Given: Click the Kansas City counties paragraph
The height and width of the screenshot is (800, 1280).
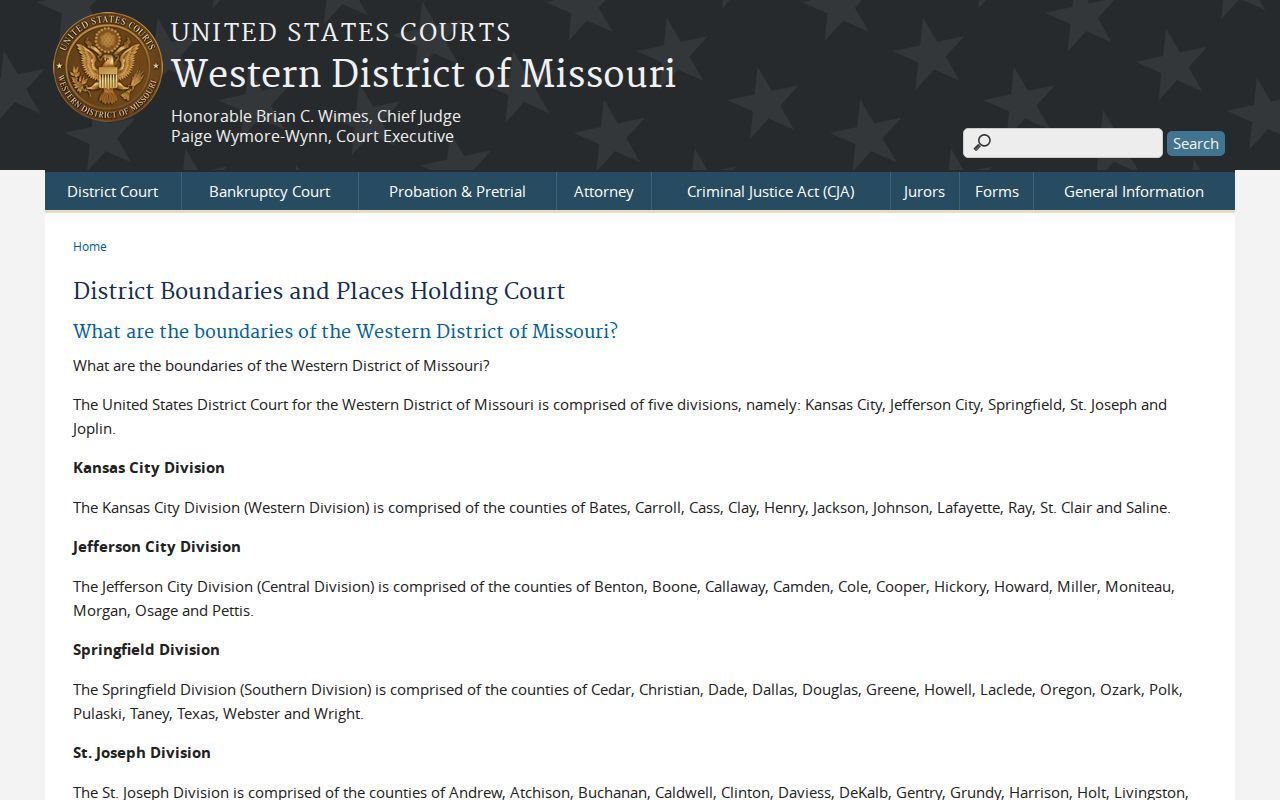Looking at the screenshot, I should coord(622,507).
